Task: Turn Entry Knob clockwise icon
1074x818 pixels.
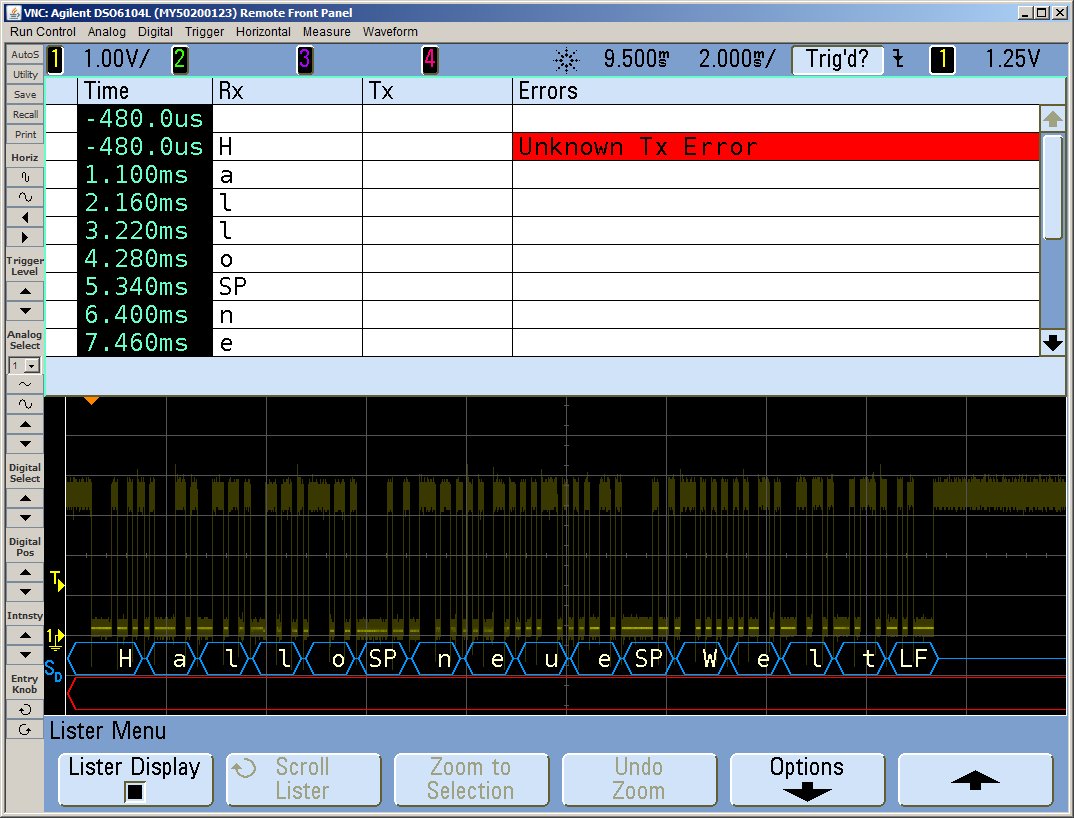Action: click(25, 730)
